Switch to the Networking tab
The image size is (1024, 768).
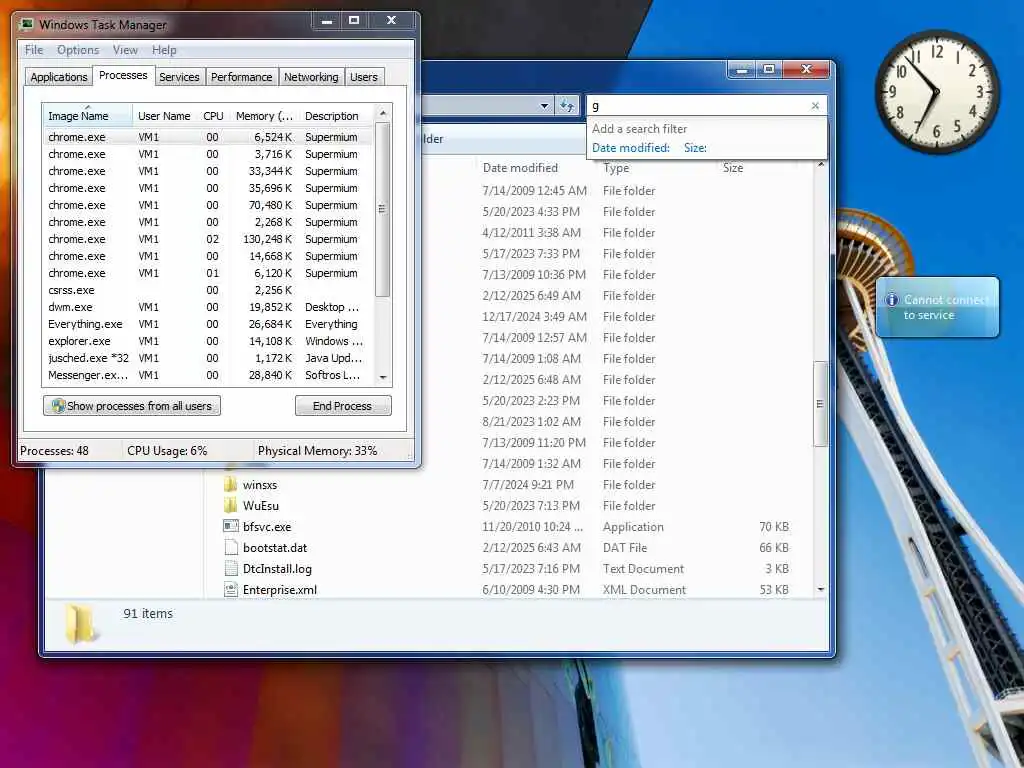click(311, 77)
